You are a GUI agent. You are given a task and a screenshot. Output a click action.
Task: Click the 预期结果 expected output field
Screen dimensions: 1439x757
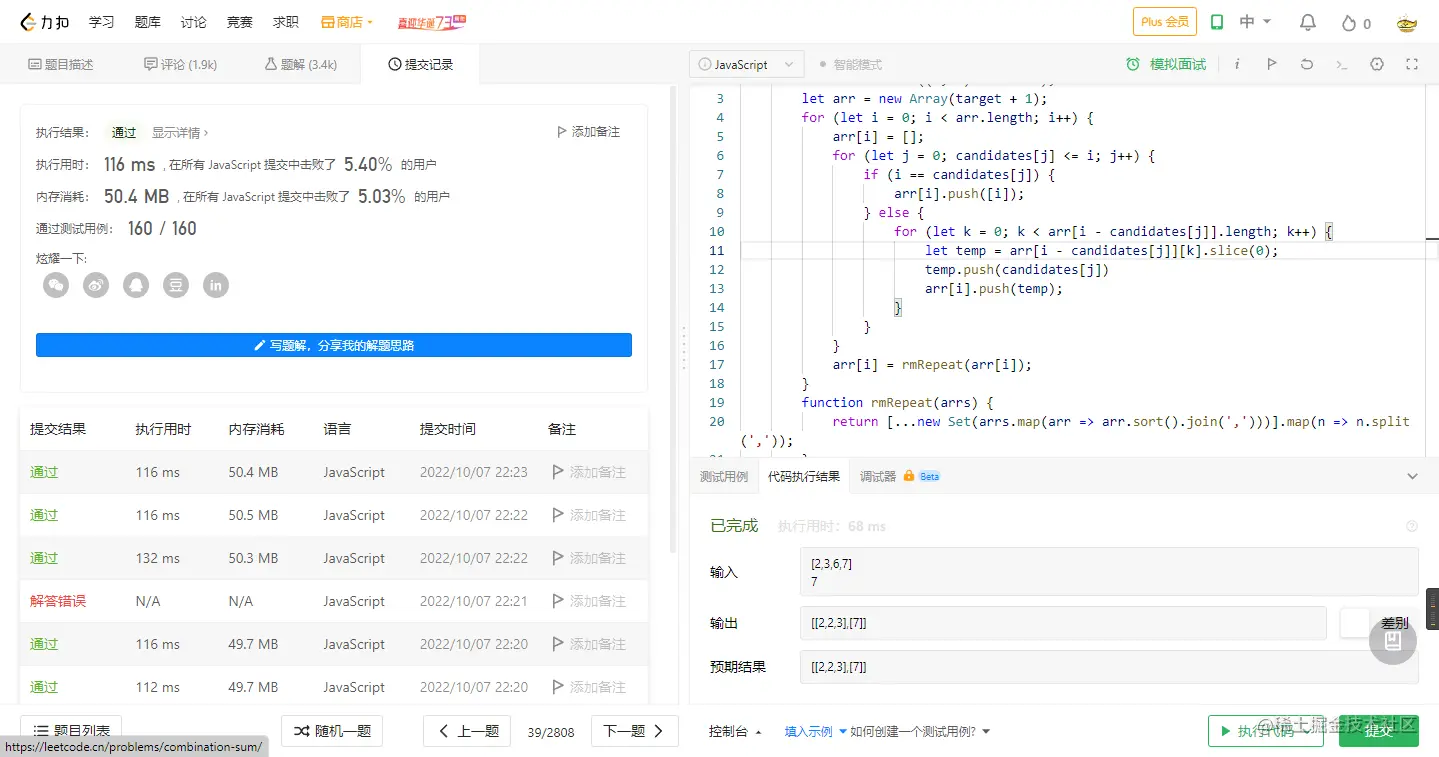[1109, 667]
